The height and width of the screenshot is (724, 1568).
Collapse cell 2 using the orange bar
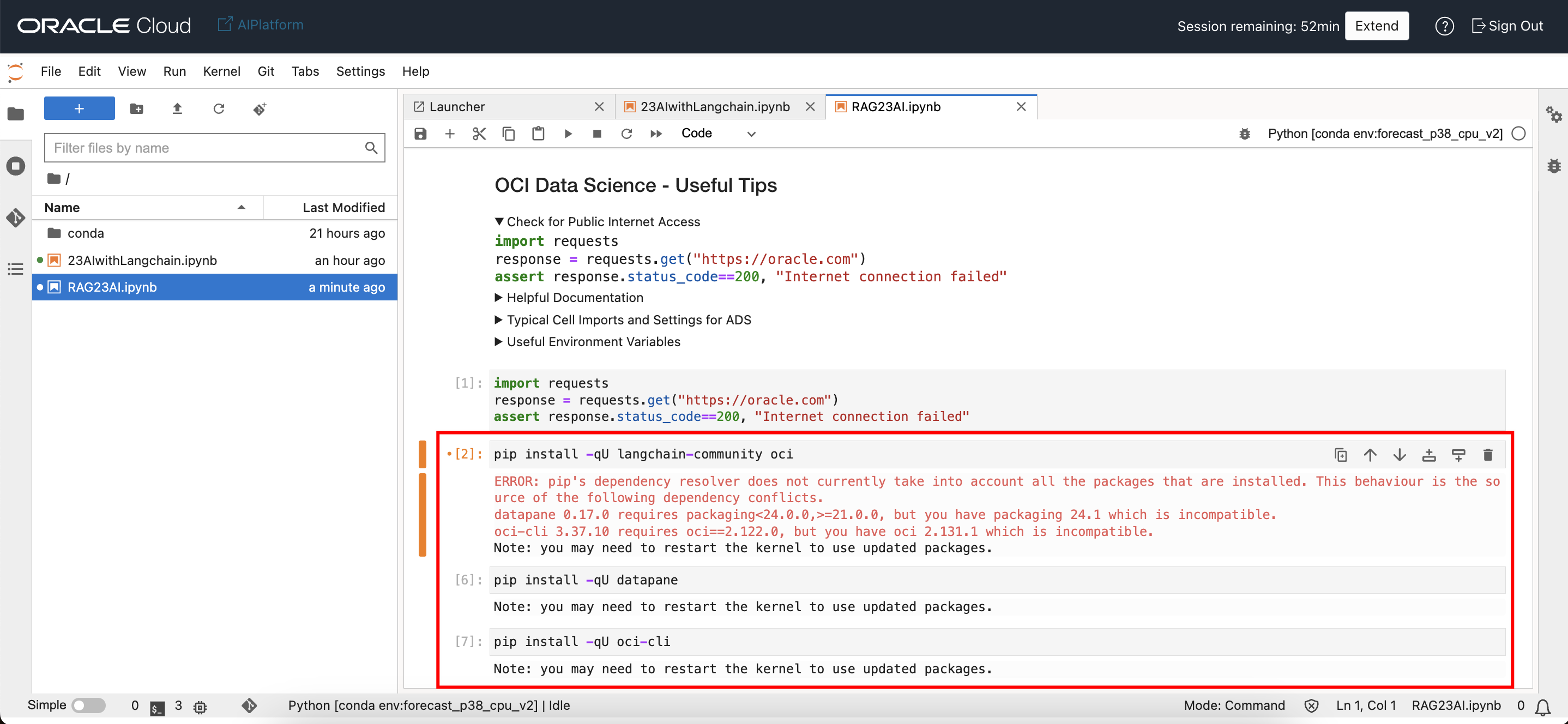coord(422,454)
